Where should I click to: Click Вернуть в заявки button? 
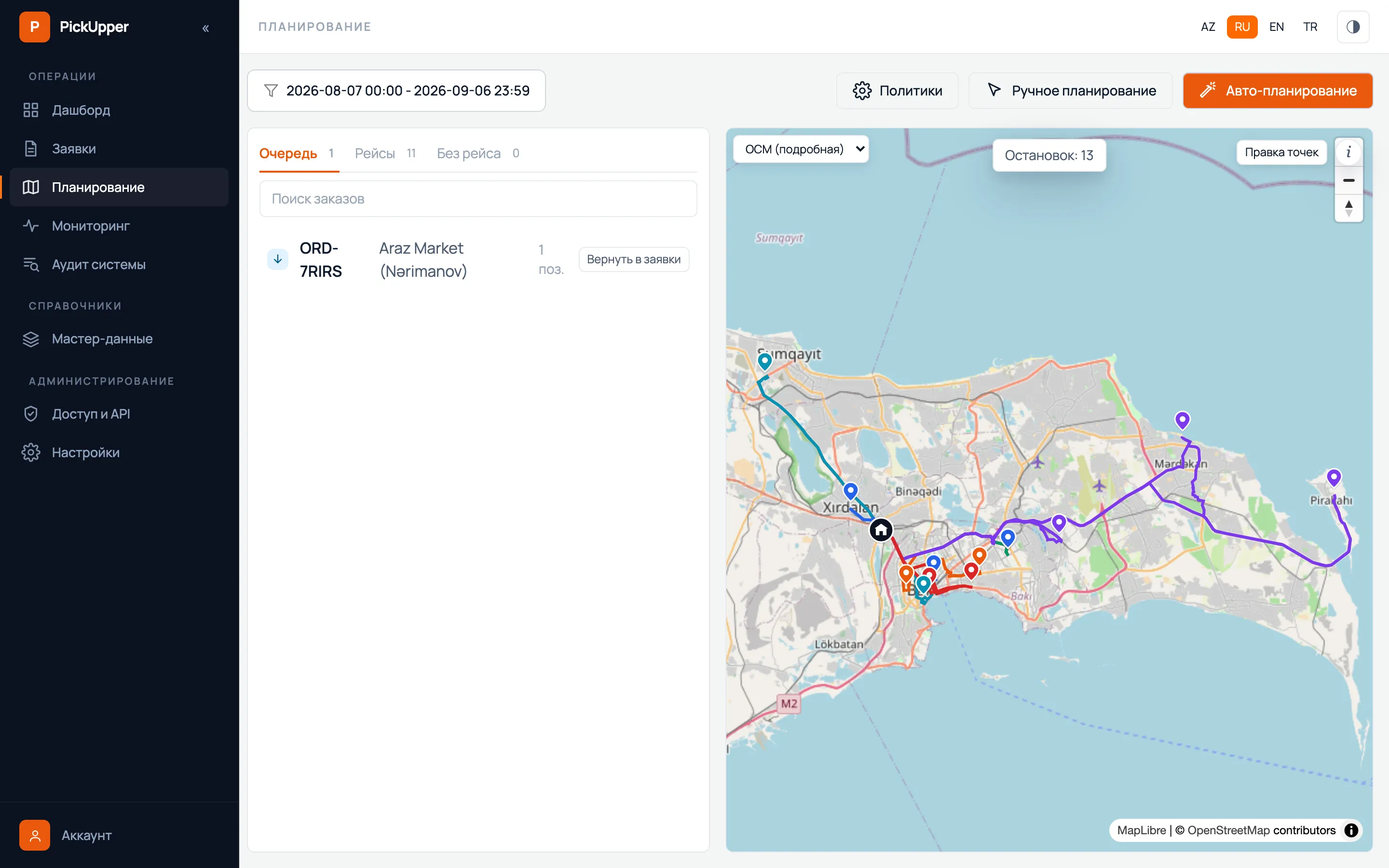coord(634,259)
